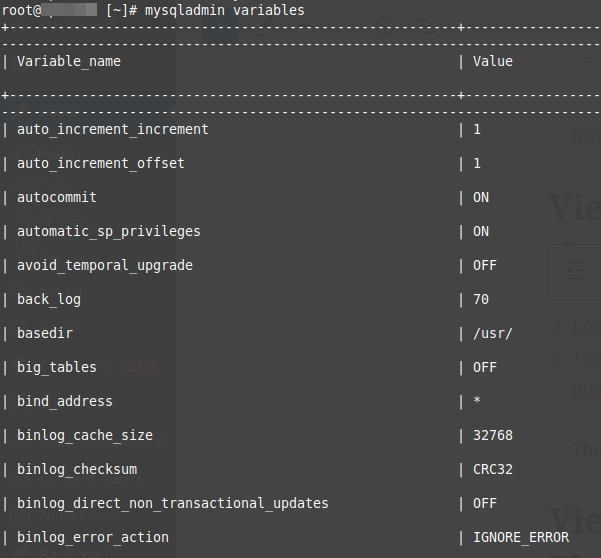
Task: Select the auto_increment_increment variable name
Action: (x=112, y=129)
